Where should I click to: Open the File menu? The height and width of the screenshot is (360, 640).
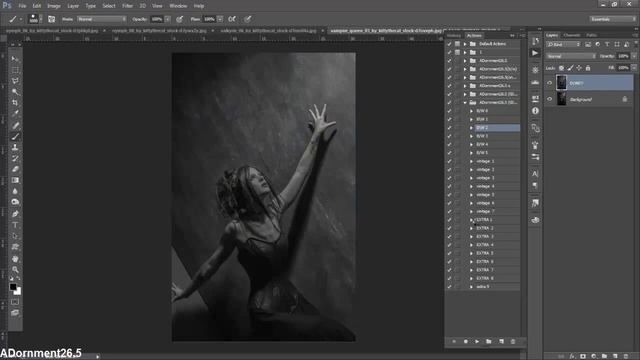(22, 6)
